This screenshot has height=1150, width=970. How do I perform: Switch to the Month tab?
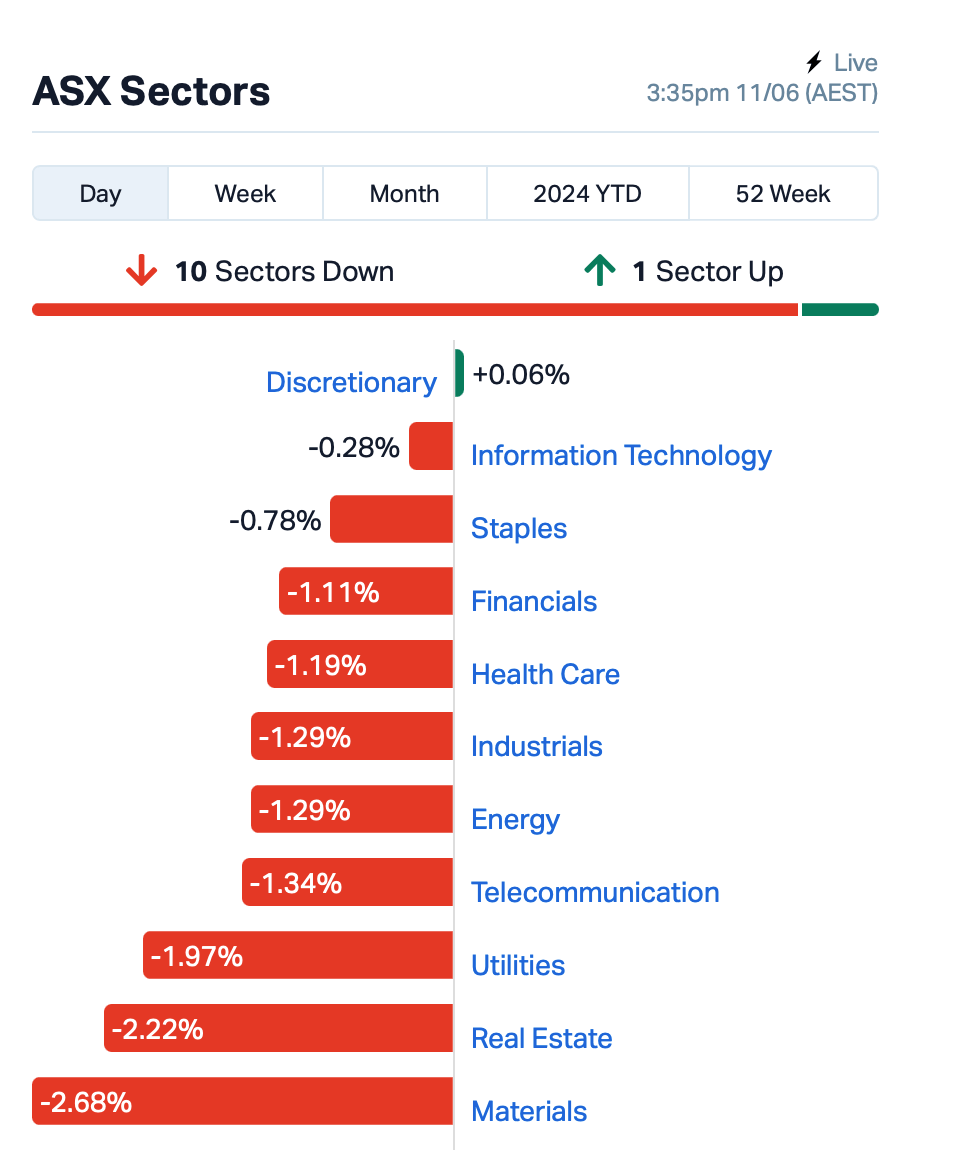404,193
